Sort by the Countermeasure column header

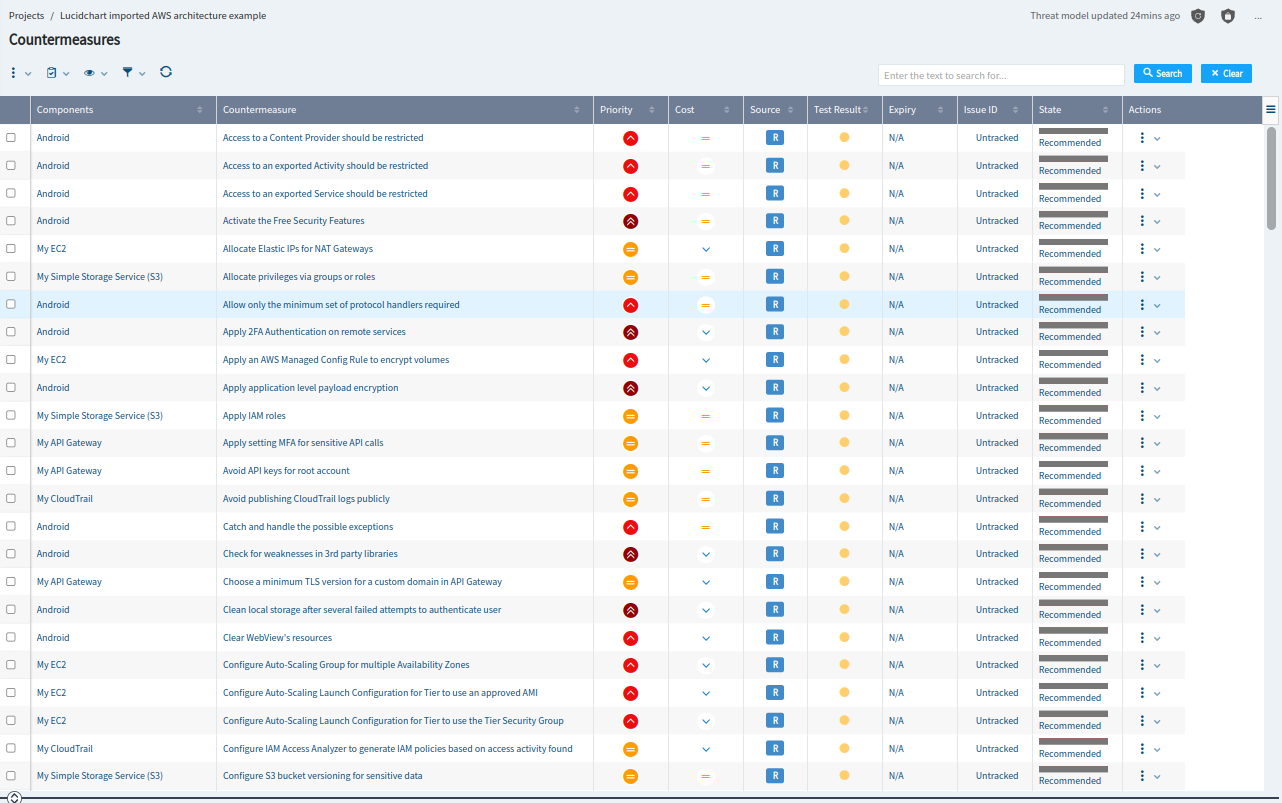[x=403, y=110]
